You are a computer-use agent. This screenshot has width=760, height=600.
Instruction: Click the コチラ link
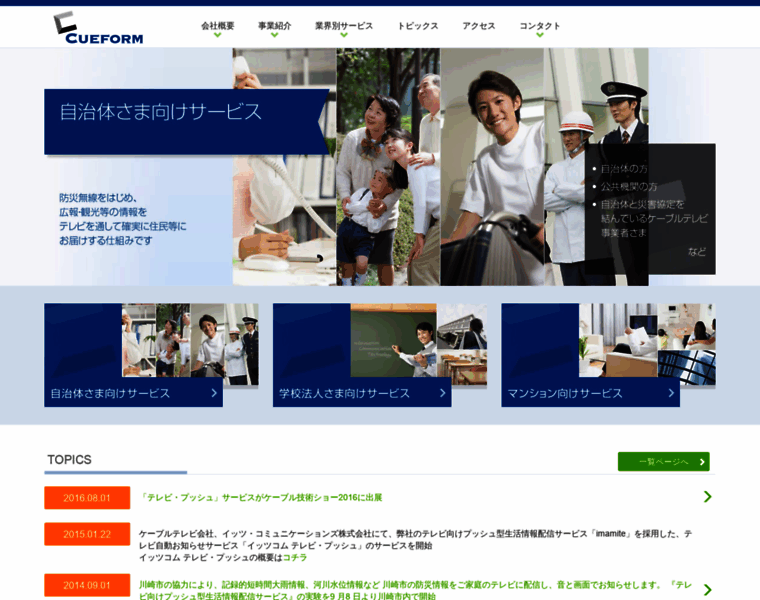coord(295,557)
